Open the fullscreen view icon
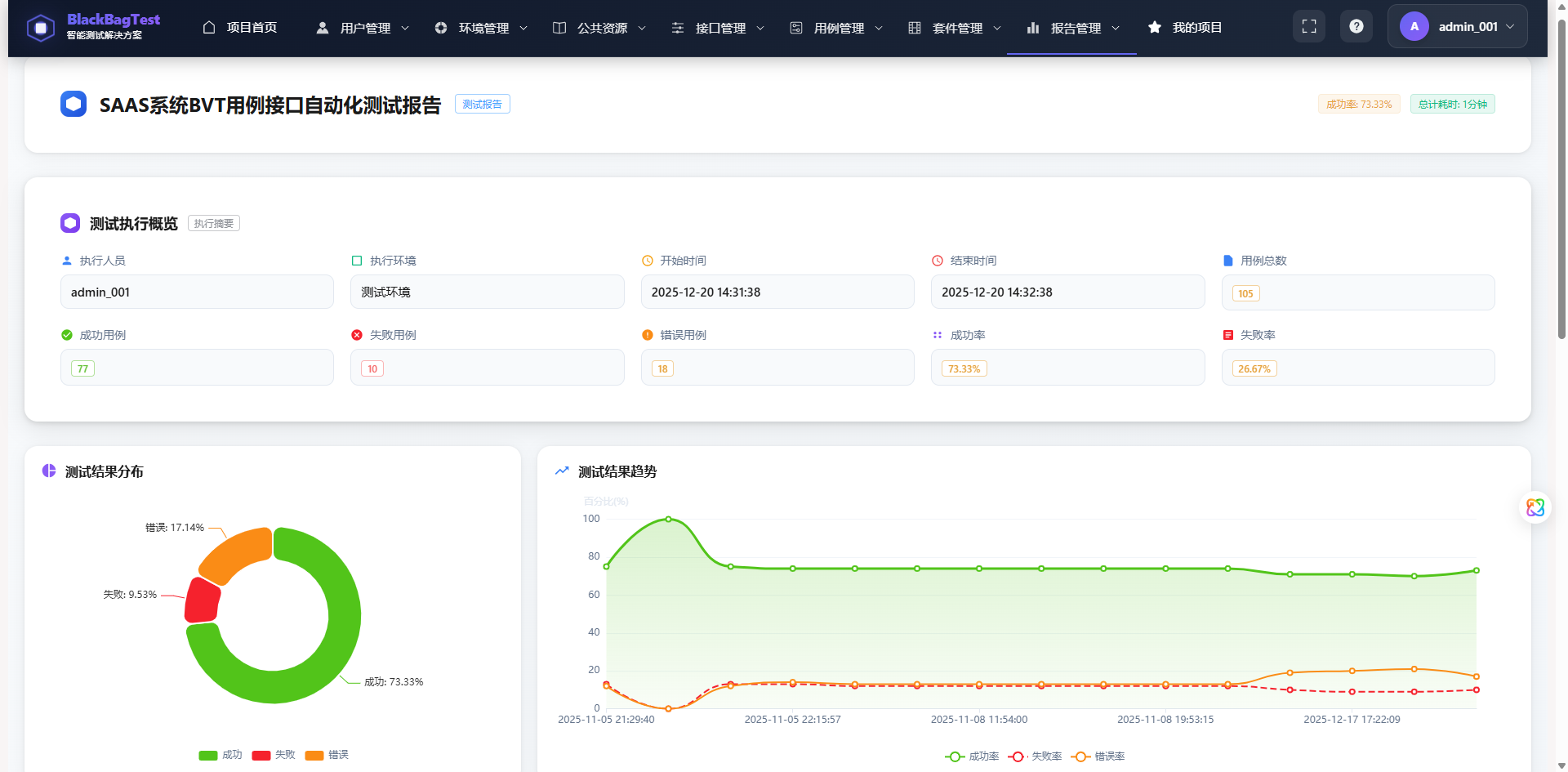Screen dimensions: 1568x772 click(1309, 26)
